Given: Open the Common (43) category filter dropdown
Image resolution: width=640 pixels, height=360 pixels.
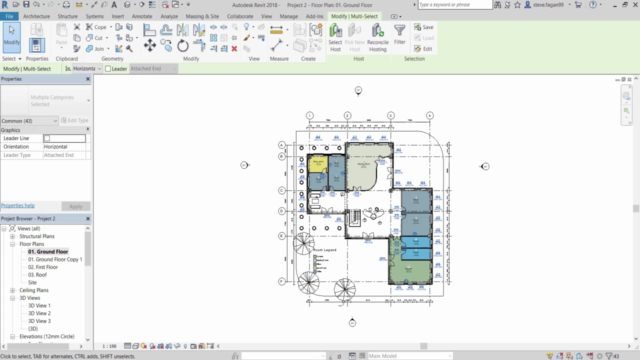Looking at the screenshot, I should tap(29, 121).
